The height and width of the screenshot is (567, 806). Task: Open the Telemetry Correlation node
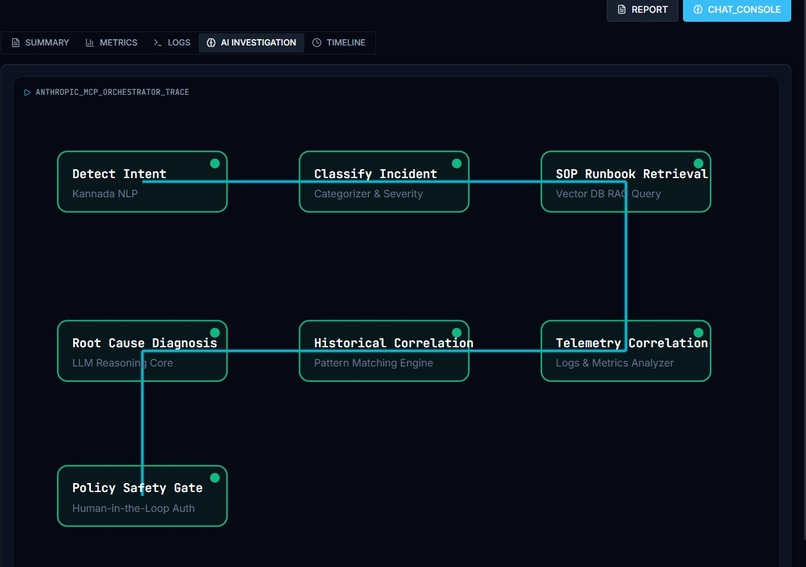pyautogui.click(x=626, y=351)
